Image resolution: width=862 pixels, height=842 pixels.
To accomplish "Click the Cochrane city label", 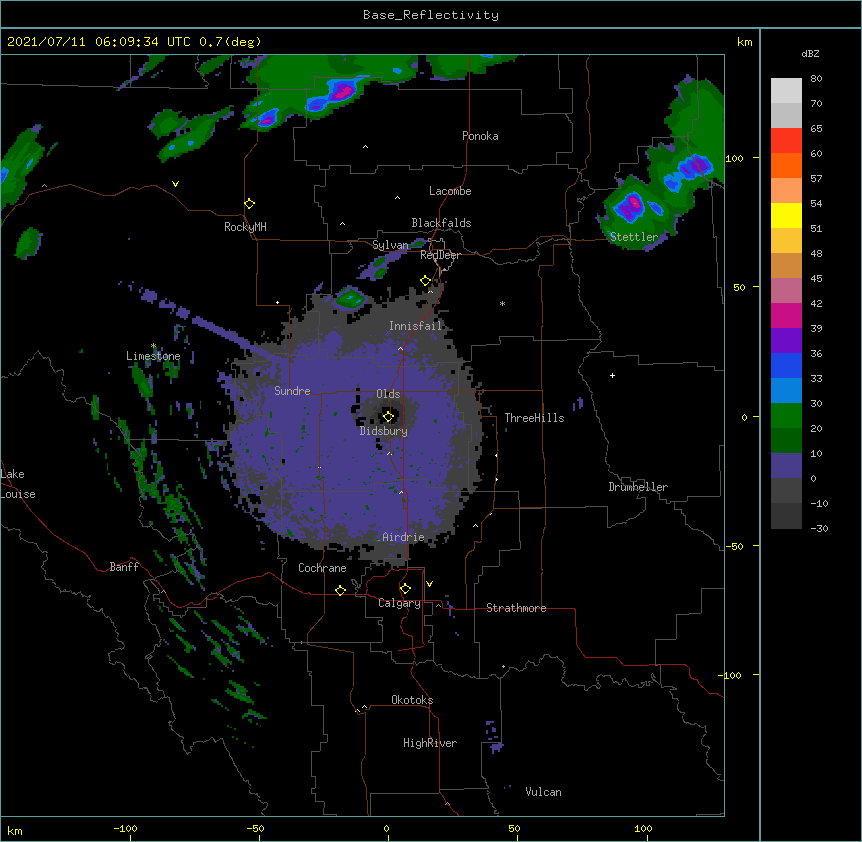I will [322, 568].
